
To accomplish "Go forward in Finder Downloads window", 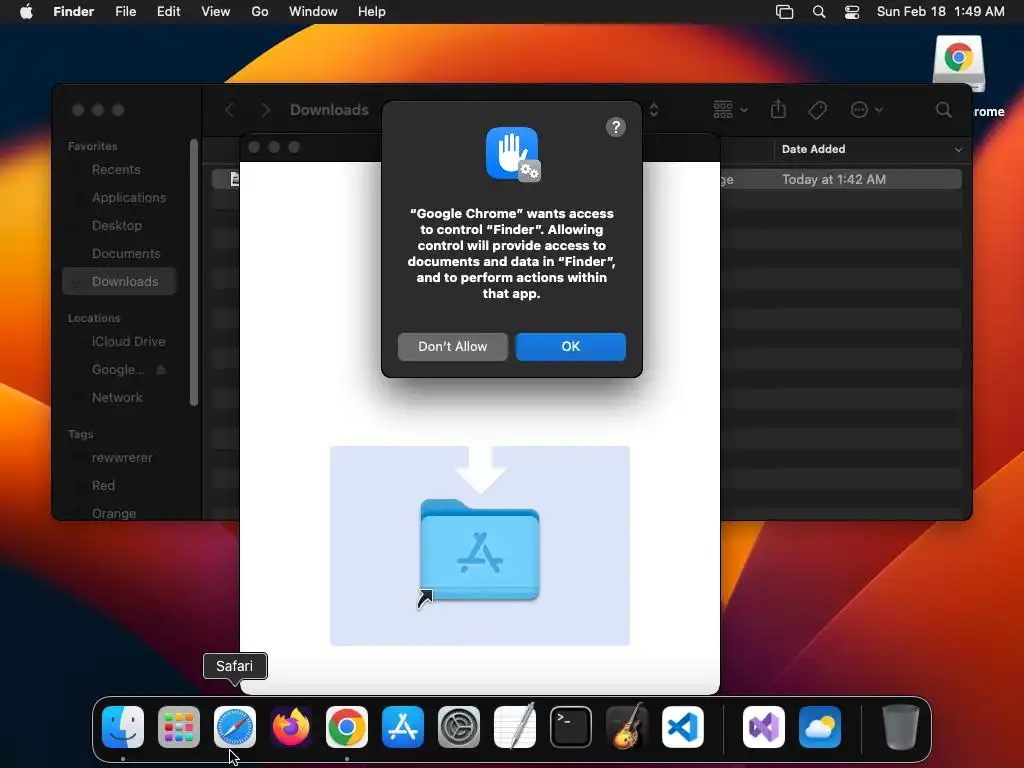I will (265, 110).
